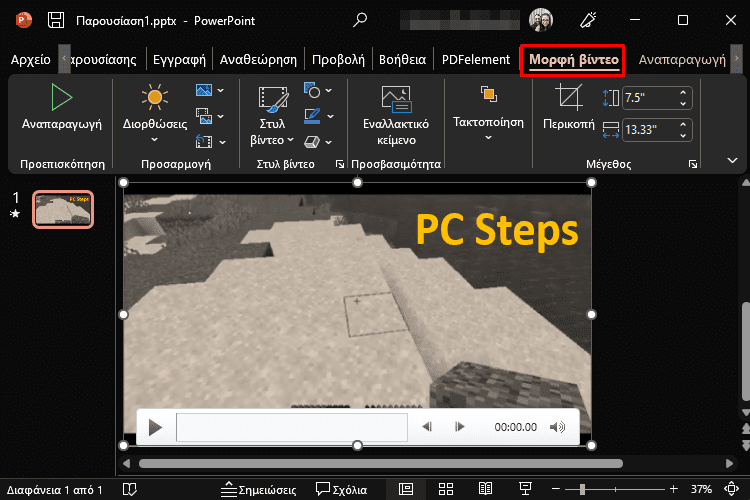Click the Color picture icon in Προσαρμογή
This screenshot has width=750, height=500.
(204, 90)
